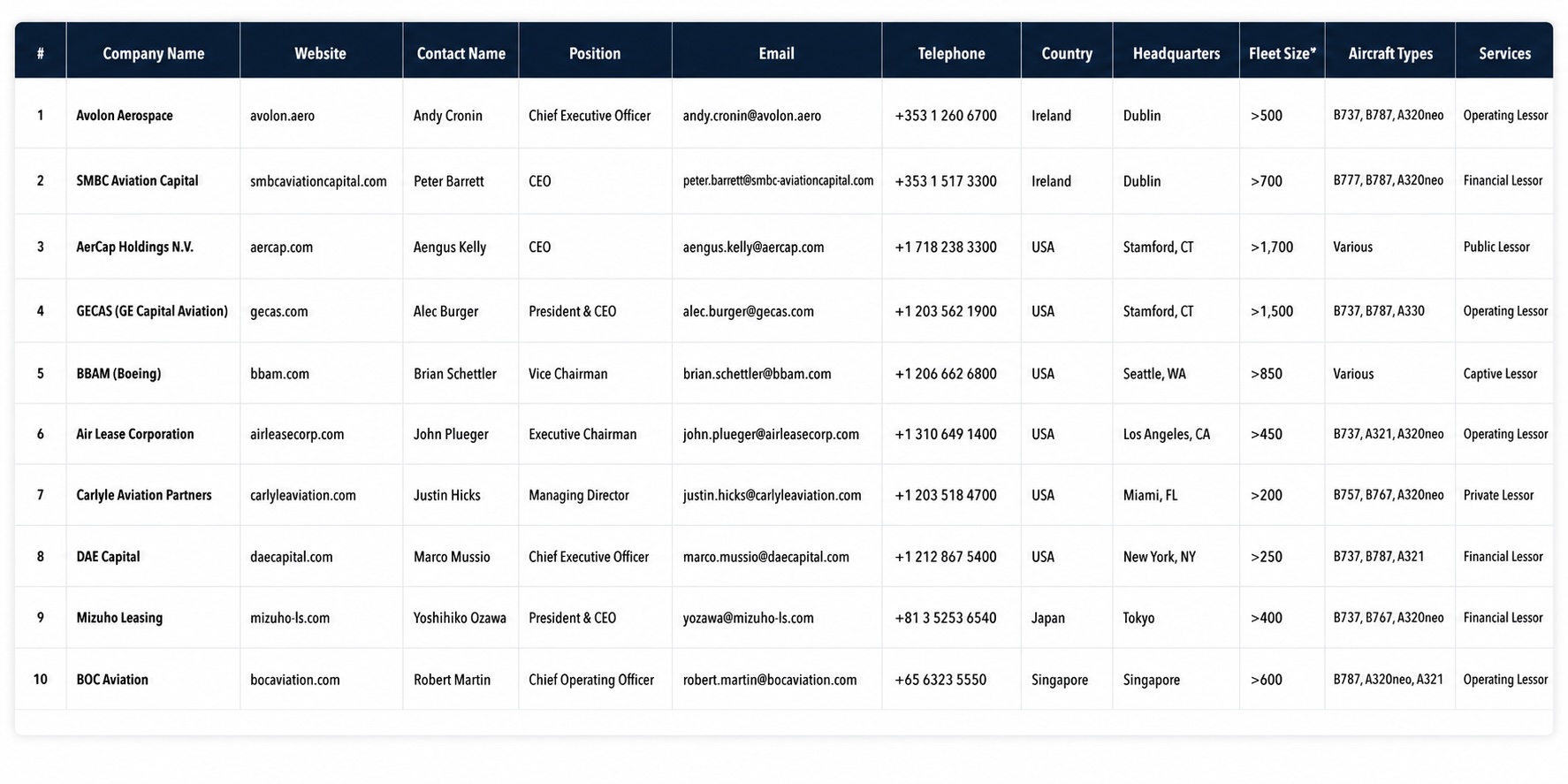This screenshot has width=1568, height=784.
Task: Click email marco.mussio@daecapital.com
Action: click(x=765, y=557)
